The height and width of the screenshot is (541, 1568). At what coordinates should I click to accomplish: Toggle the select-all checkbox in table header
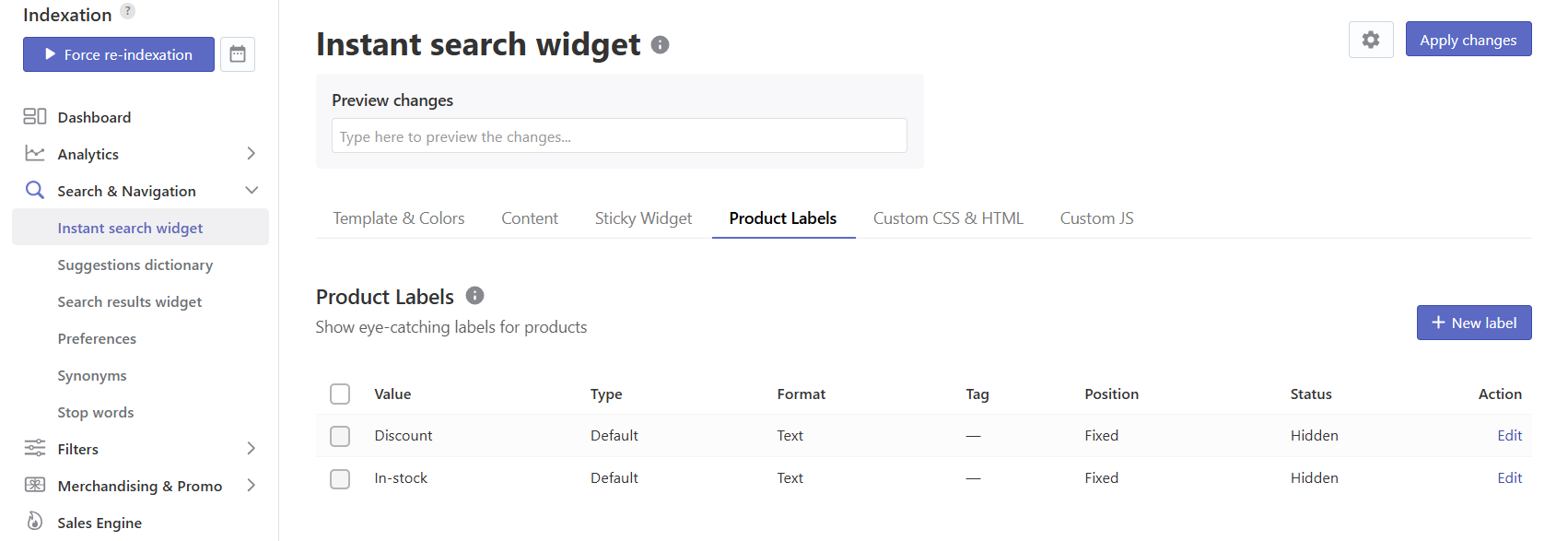pos(340,394)
